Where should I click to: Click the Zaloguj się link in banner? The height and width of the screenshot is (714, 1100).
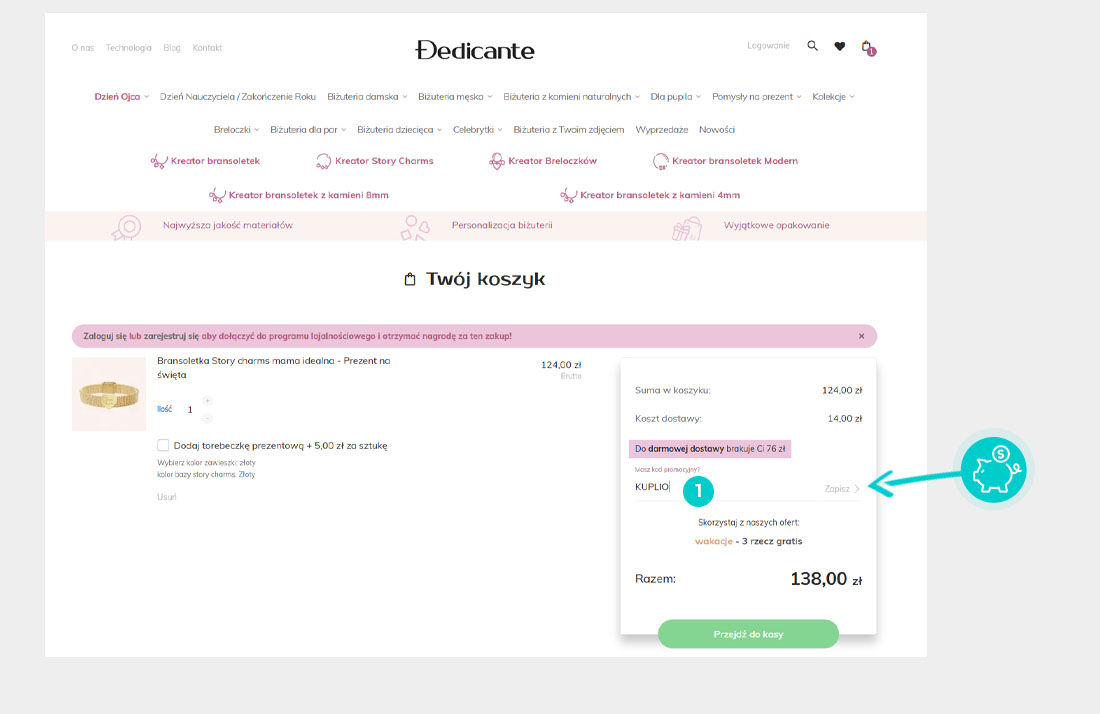(105, 336)
